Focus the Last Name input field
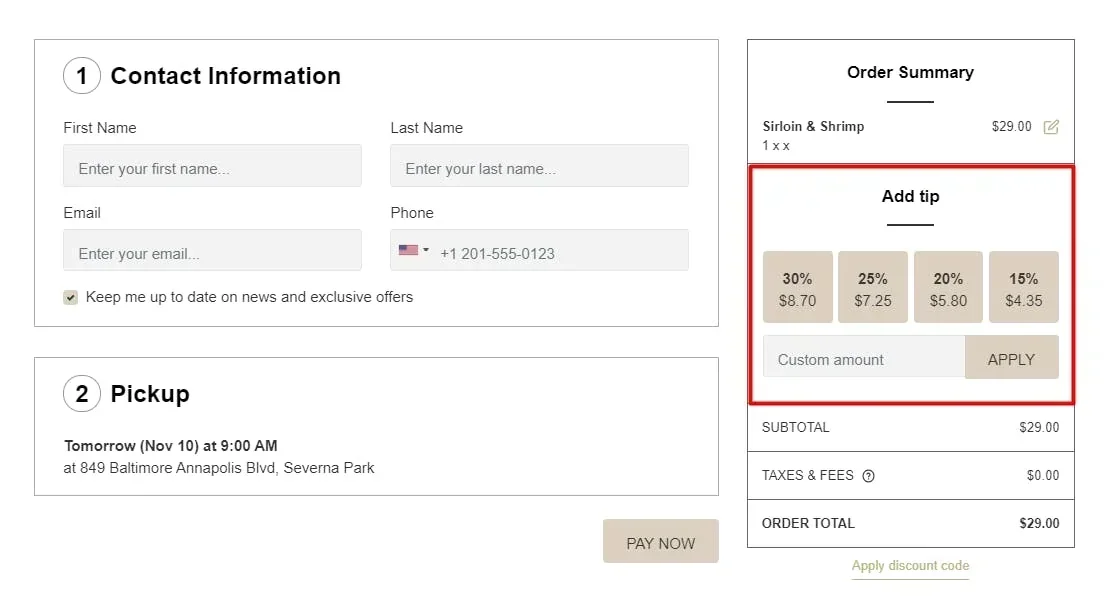 tap(539, 166)
